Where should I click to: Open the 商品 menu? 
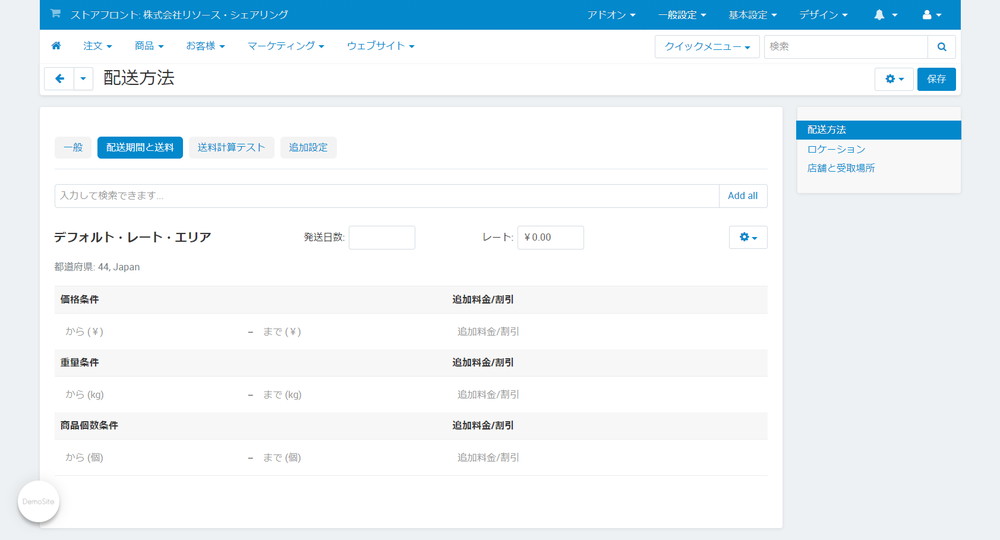149,46
